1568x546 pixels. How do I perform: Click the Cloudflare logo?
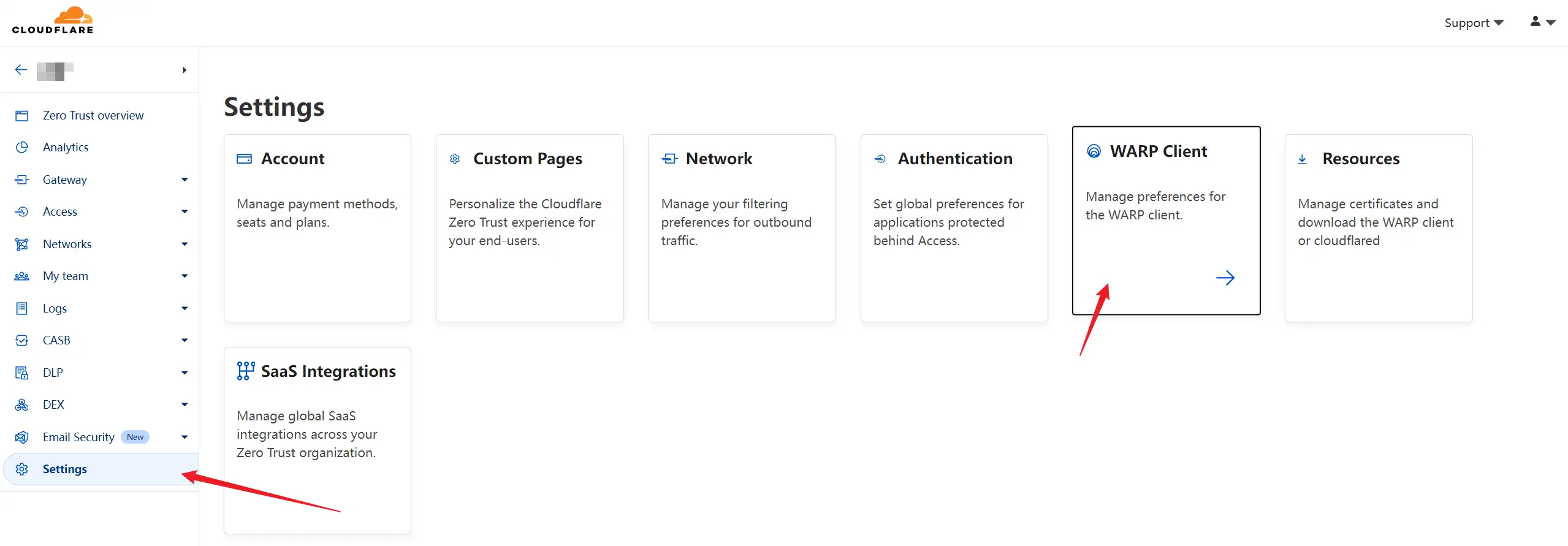pyautogui.click(x=52, y=20)
